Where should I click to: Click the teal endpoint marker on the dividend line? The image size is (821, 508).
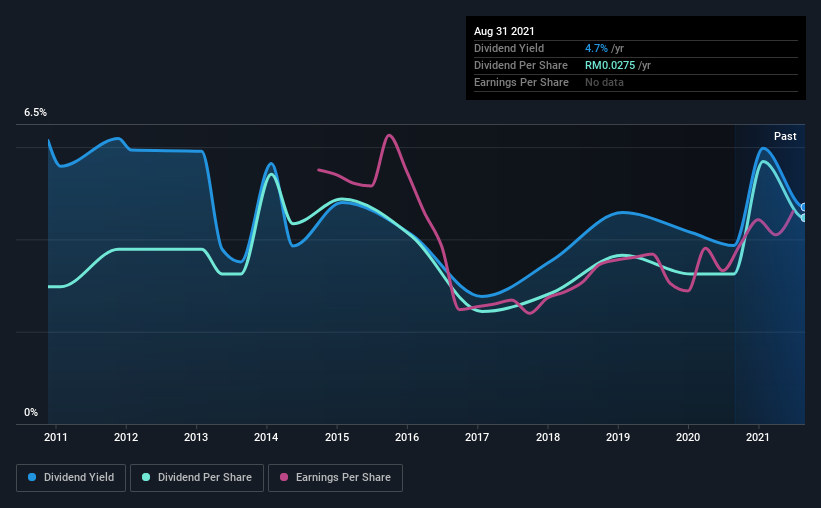(803, 217)
